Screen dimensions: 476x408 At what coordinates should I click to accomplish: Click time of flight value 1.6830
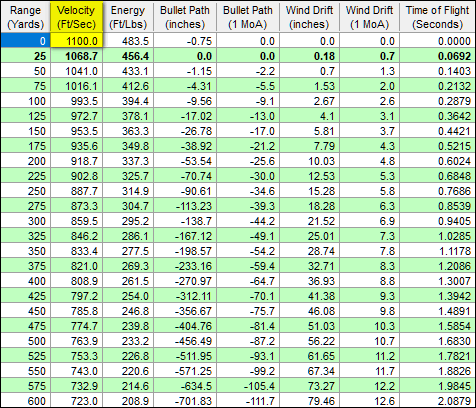pos(437,341)
